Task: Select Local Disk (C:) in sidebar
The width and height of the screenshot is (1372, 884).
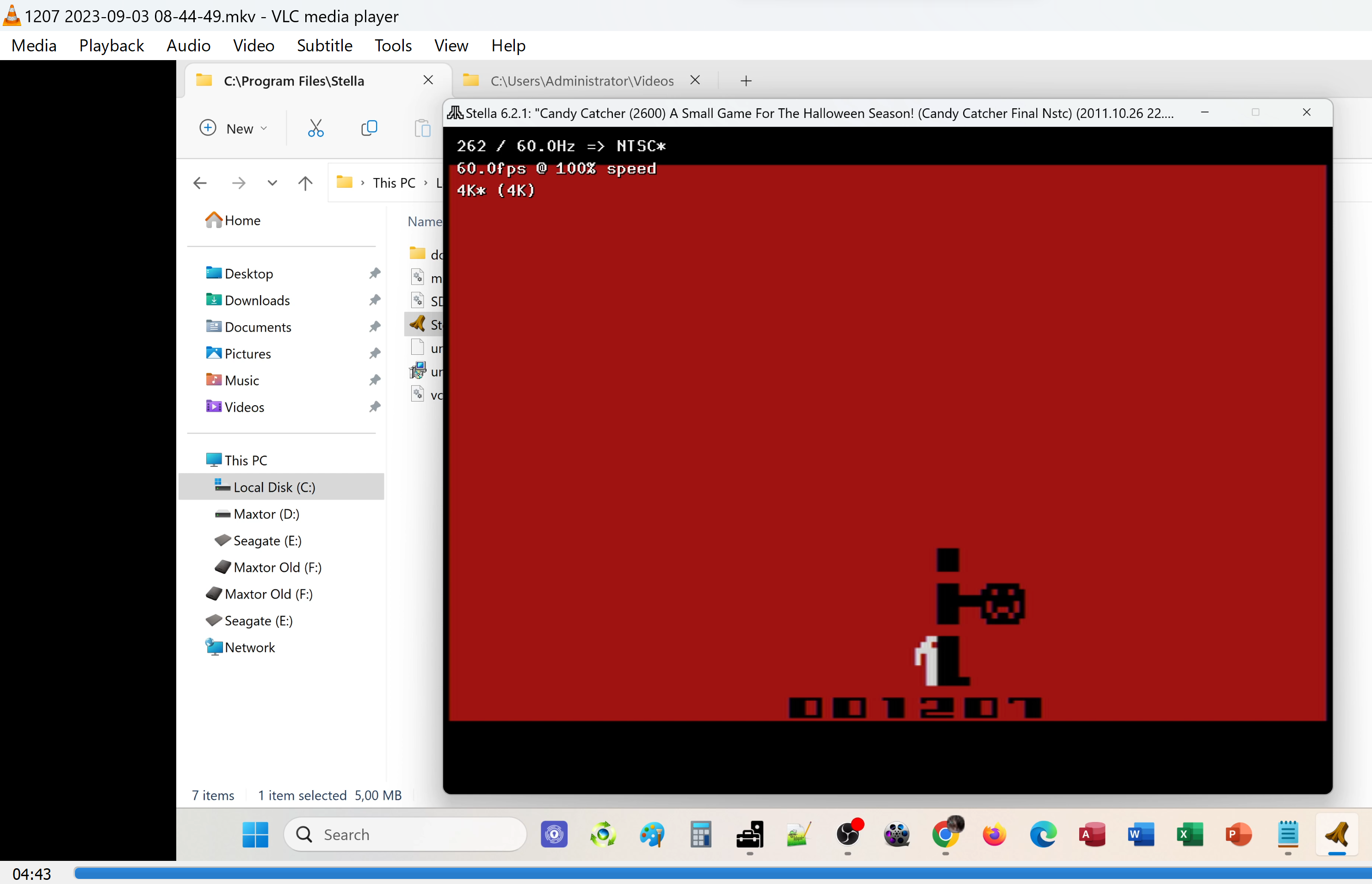Action: click(274, 487)
